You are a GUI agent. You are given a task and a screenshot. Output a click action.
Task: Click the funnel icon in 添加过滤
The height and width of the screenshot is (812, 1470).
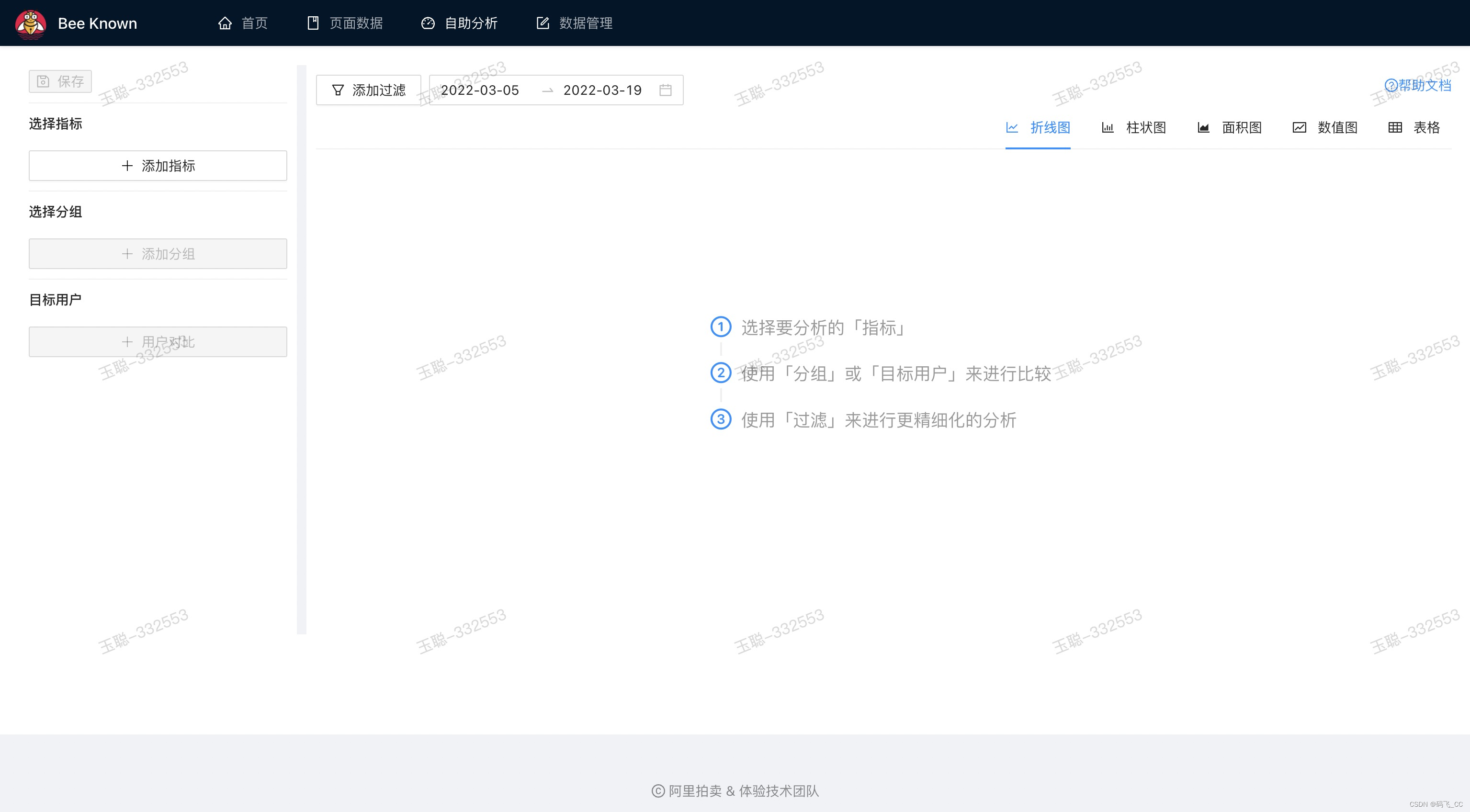(x=338, y=90)
